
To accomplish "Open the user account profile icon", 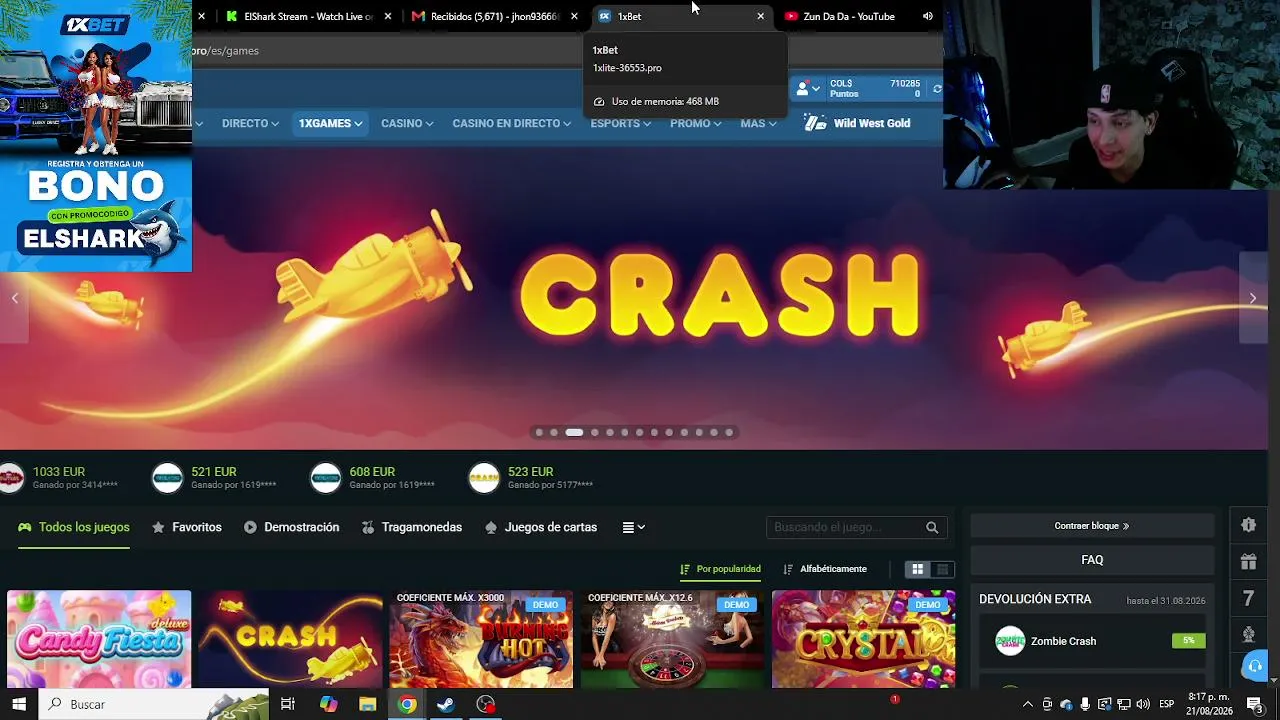I will 803,89.
